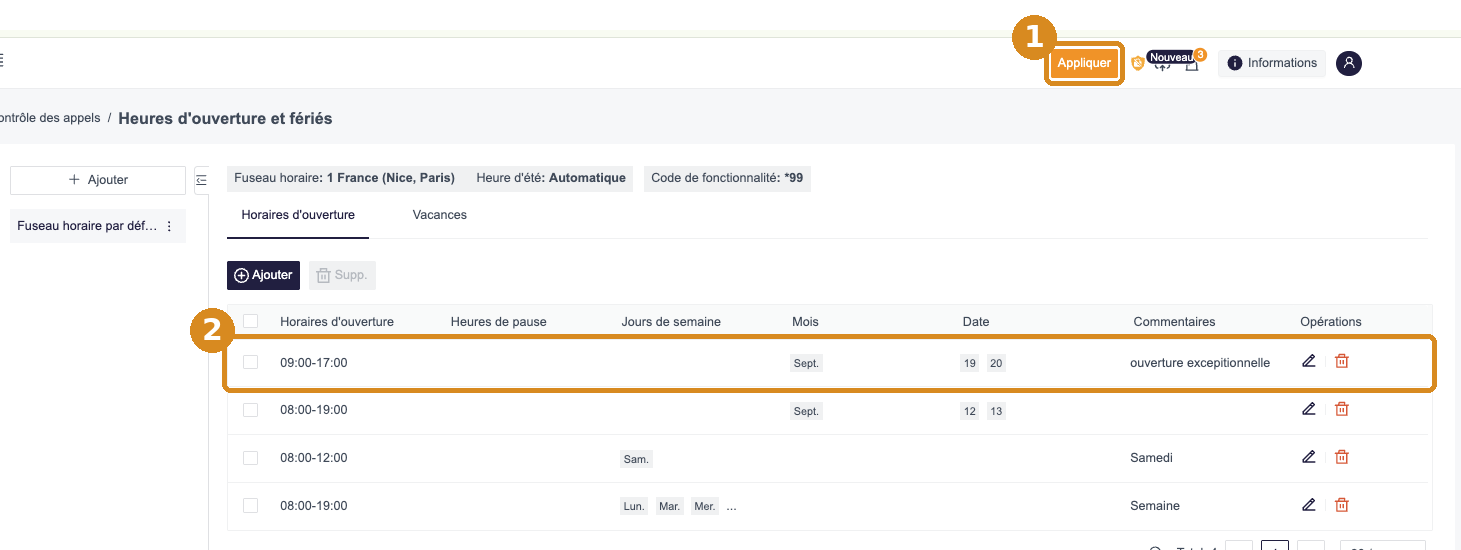Check the box for 09:00-17:00 row
This screenshot has width=1461, height=550.
(x=251, y=362)
